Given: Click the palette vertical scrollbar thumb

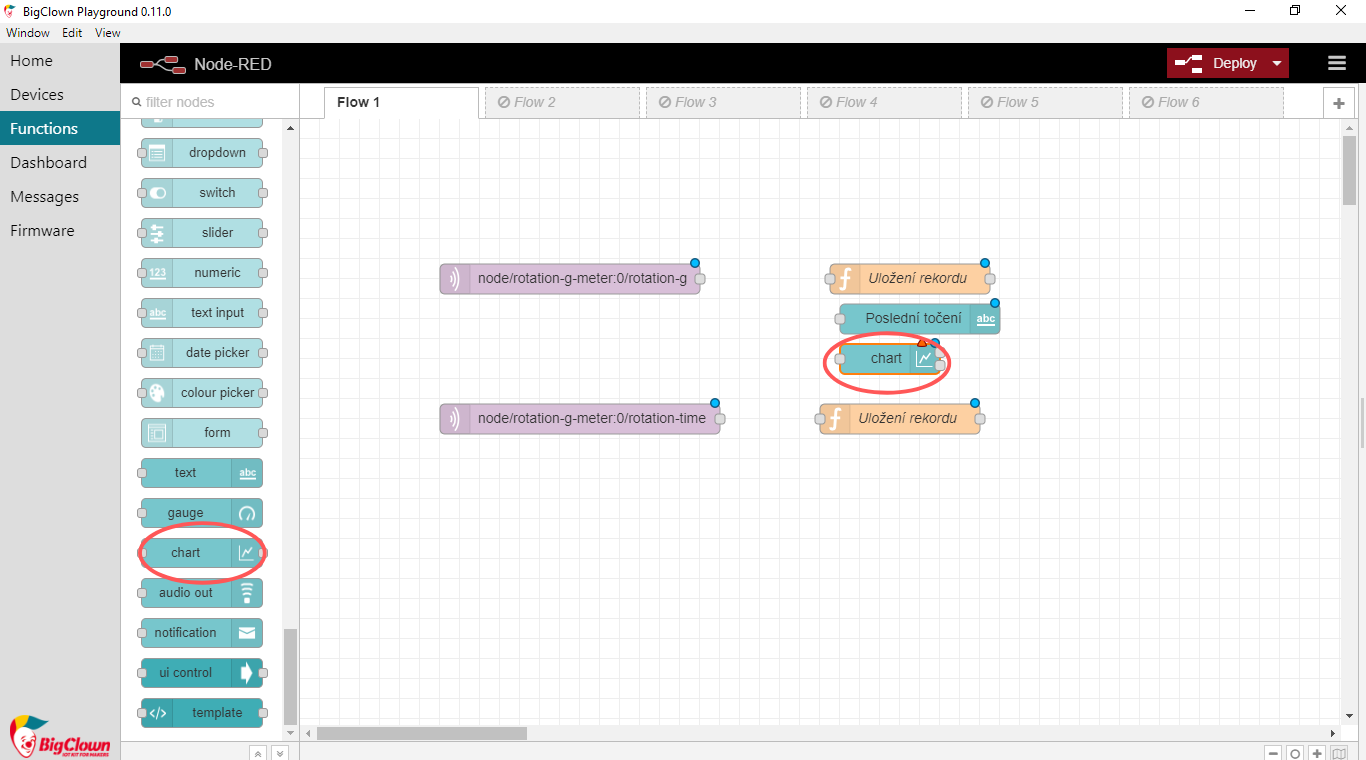Looking at the screenshot, I should point(291,676).
